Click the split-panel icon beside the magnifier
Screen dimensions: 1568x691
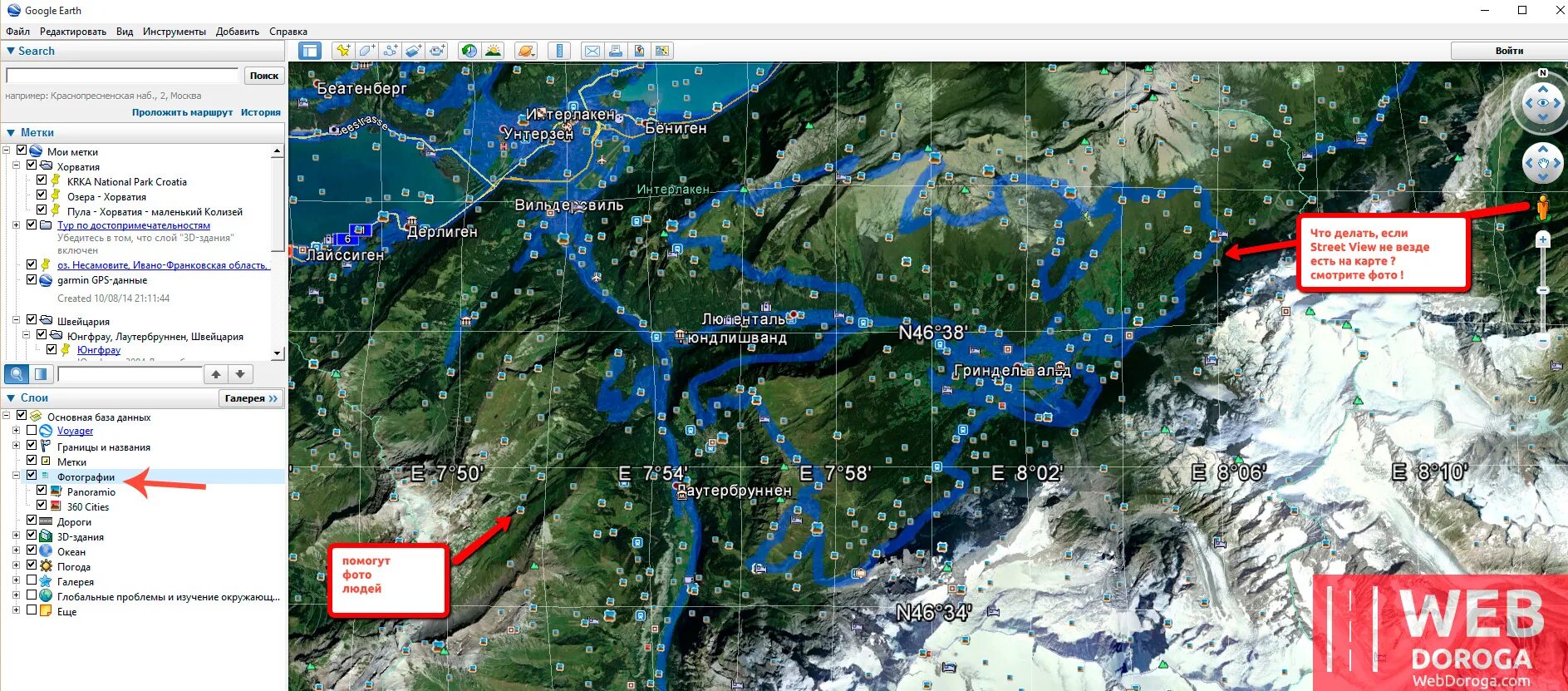pyautogui.click(x=41, y=374)
